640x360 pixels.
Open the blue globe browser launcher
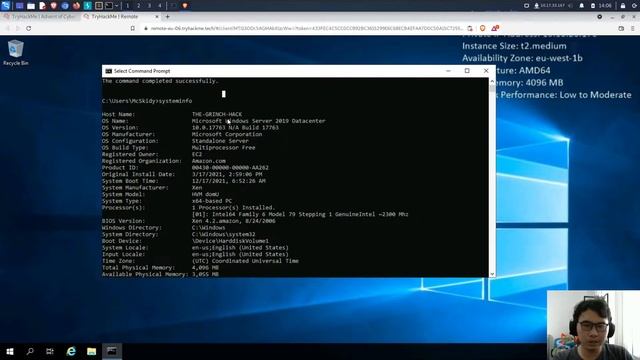(x=65, y=6)
